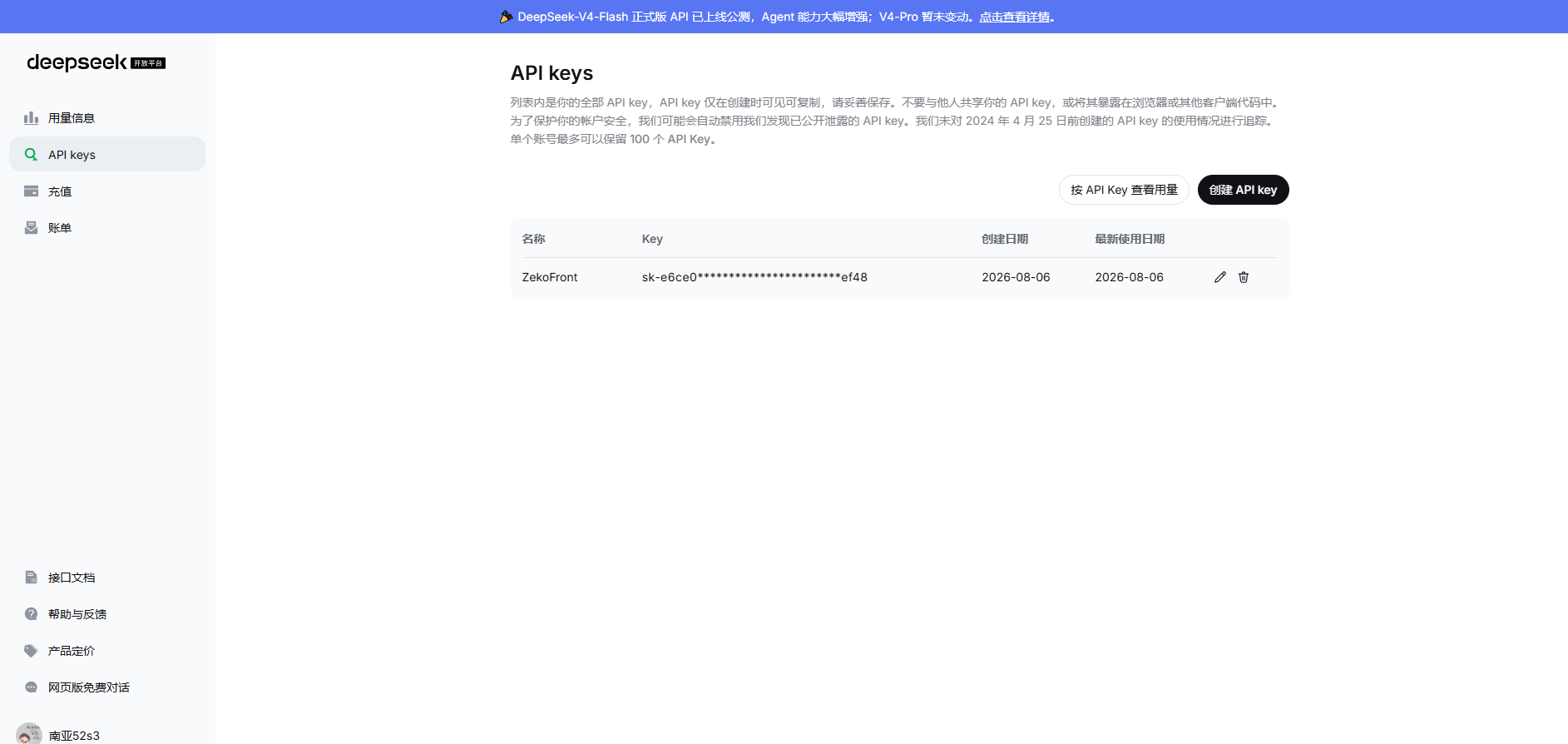The width and height of the screenshot is (1568, 744).
Task: Click the API keys page heading
Action: coord(552,73)
